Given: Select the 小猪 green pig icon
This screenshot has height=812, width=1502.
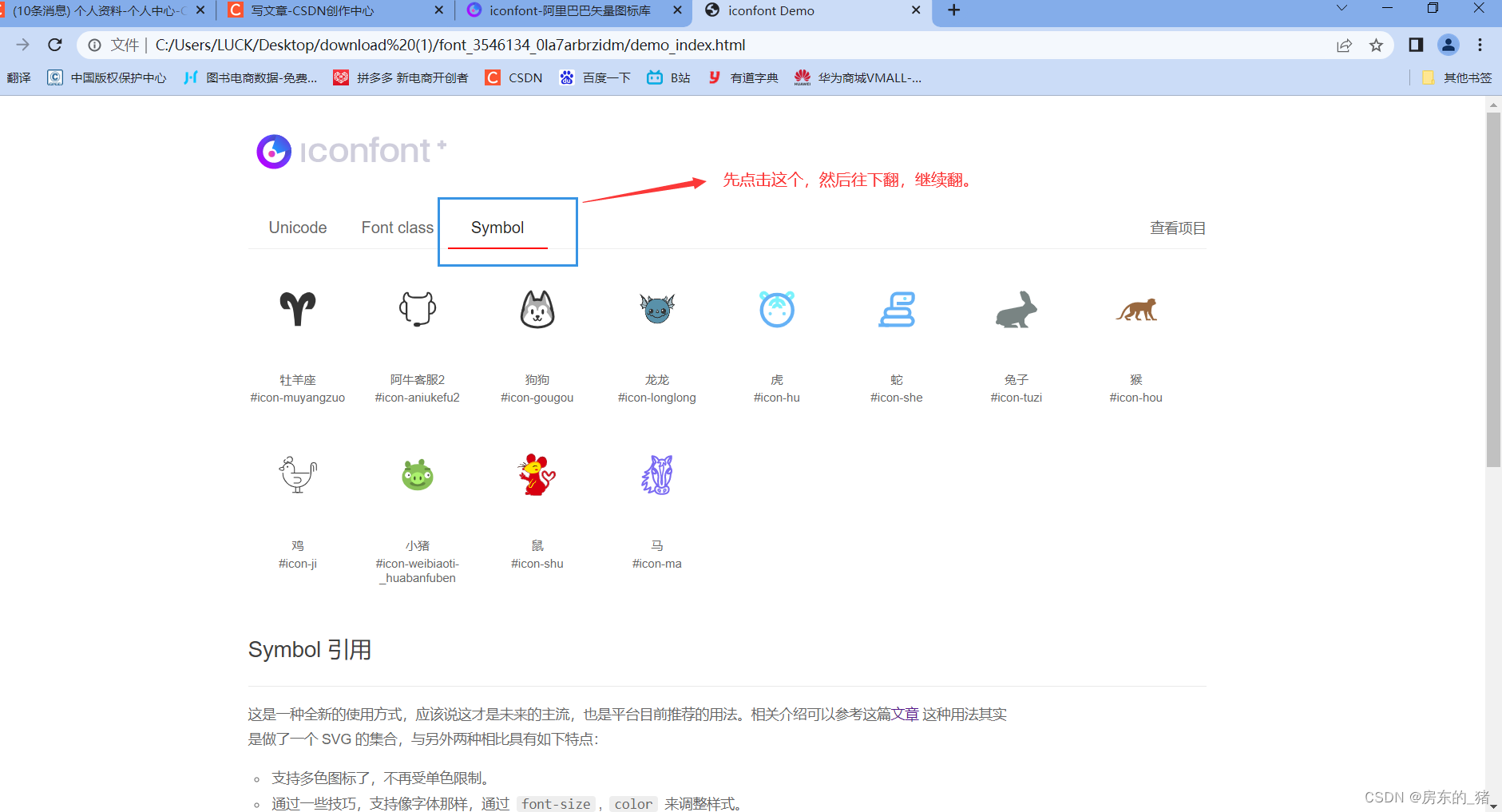Looking at the screenshot, I should 418,475.
